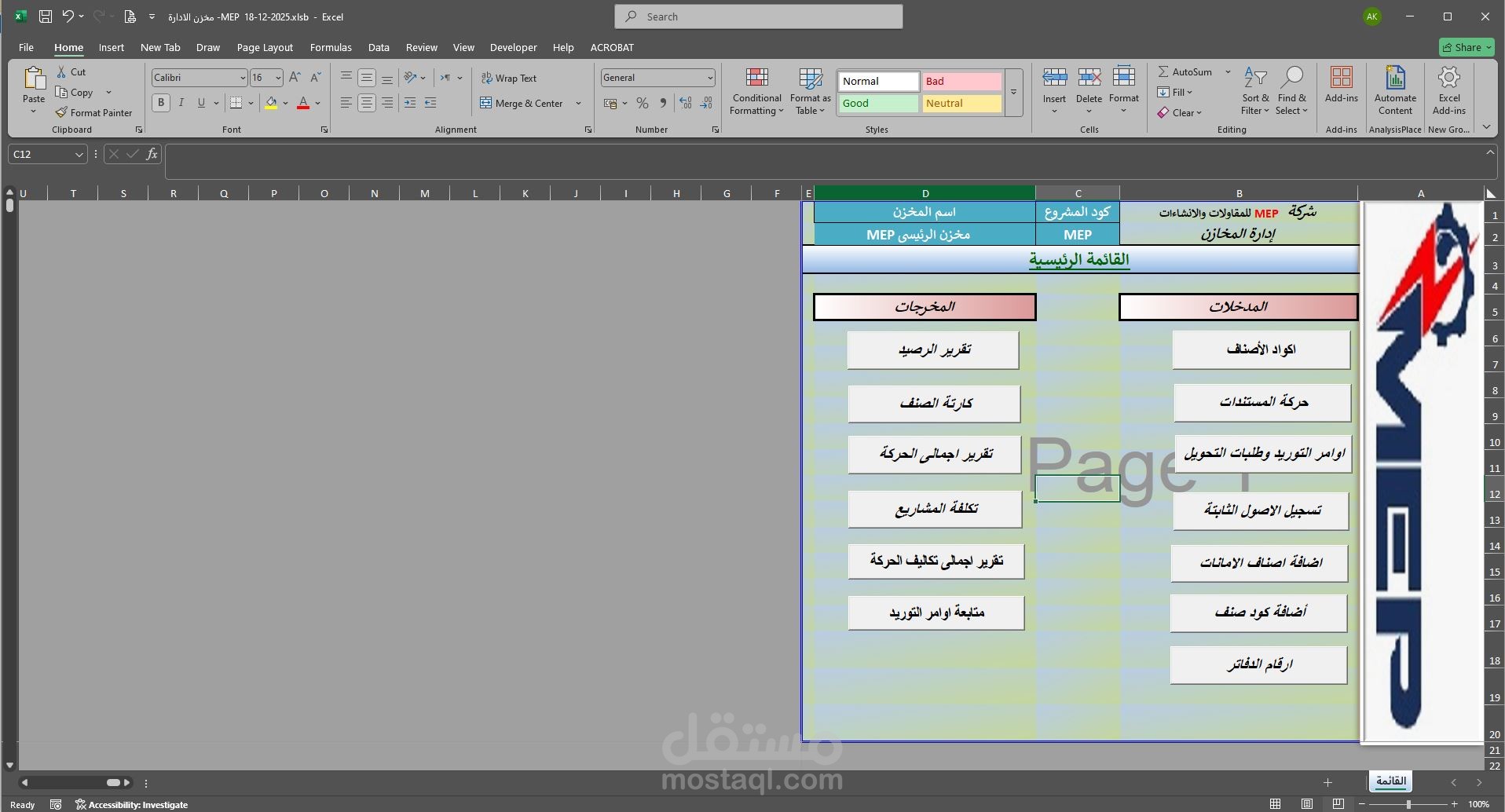
Task: Align text to the right
Action: (387, 103)
